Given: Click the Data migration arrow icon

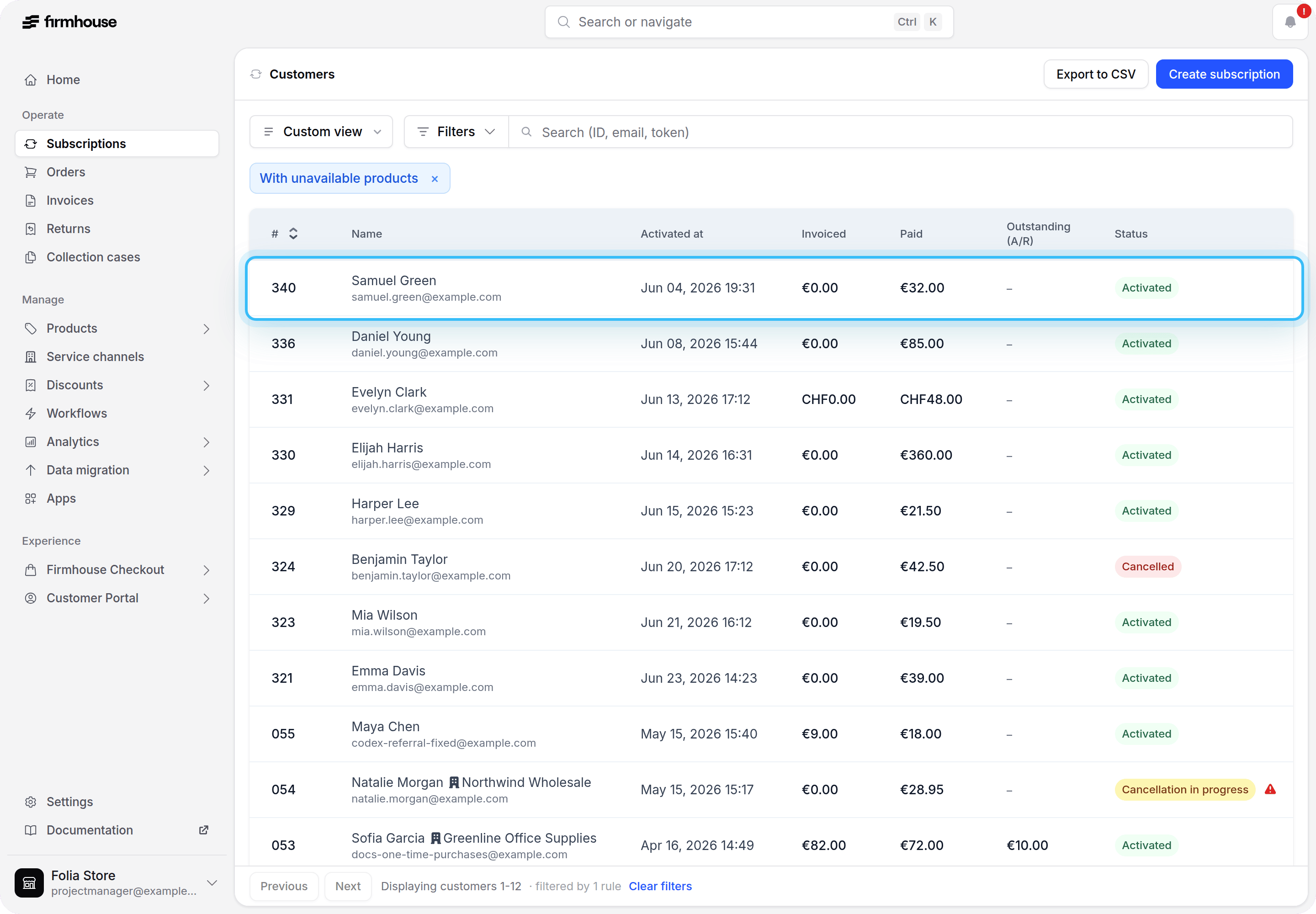Looking at the screenshot, I should pos(31,470).
